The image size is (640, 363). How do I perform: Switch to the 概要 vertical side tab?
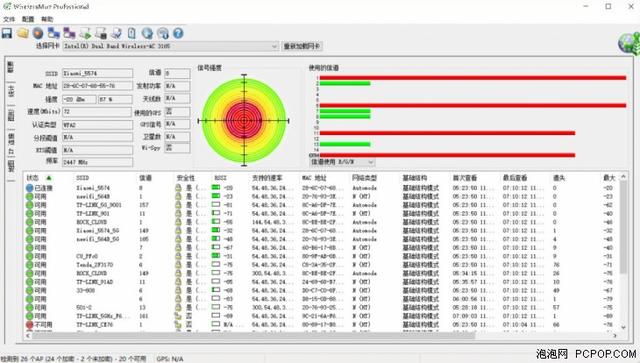coord(11,67)
